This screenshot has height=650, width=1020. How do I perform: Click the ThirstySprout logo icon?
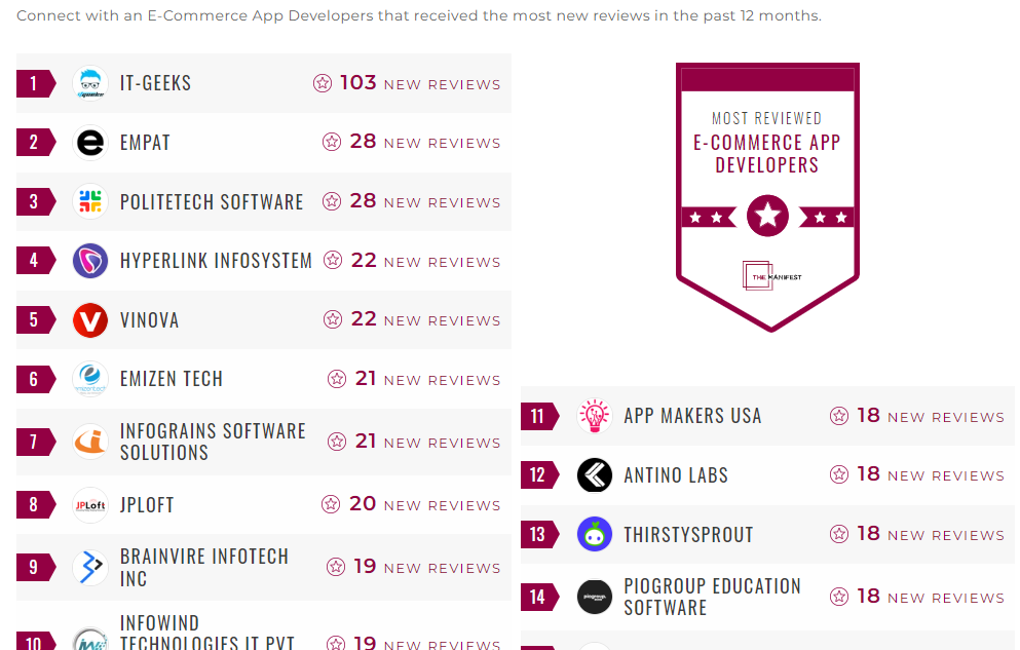pos(595,534)
